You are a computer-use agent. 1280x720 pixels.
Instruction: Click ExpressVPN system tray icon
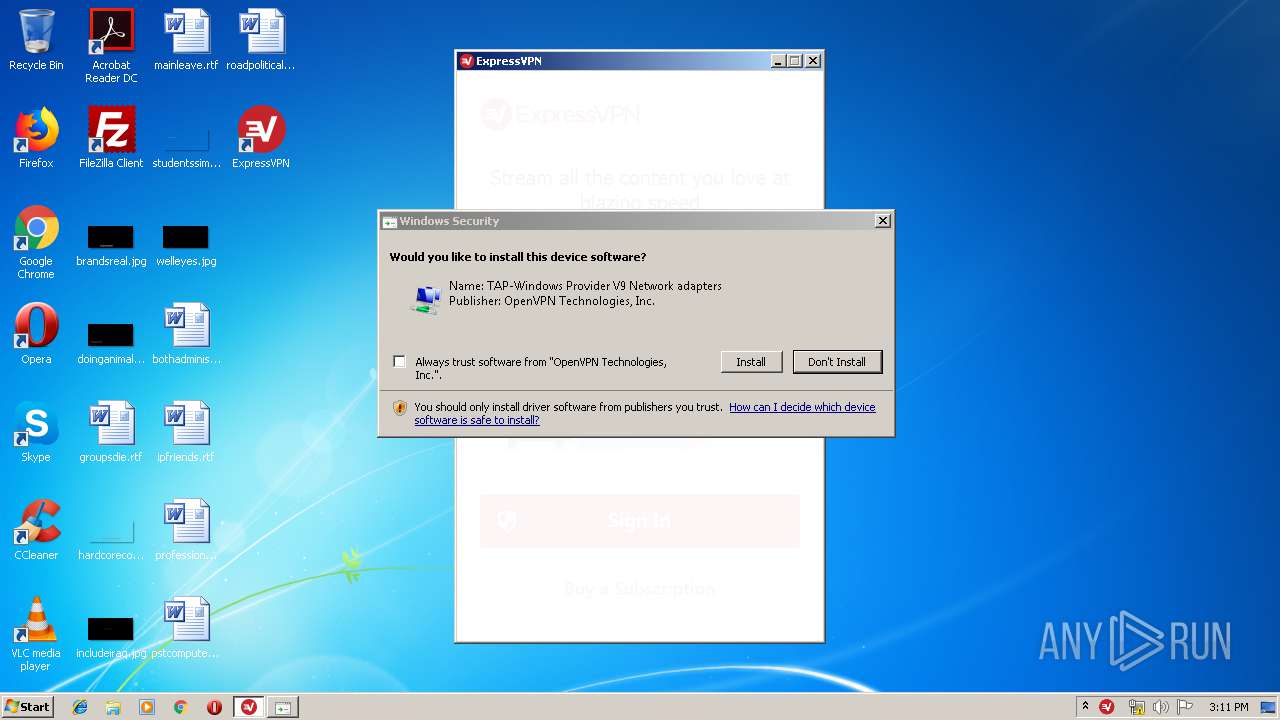click(1107, 707)
